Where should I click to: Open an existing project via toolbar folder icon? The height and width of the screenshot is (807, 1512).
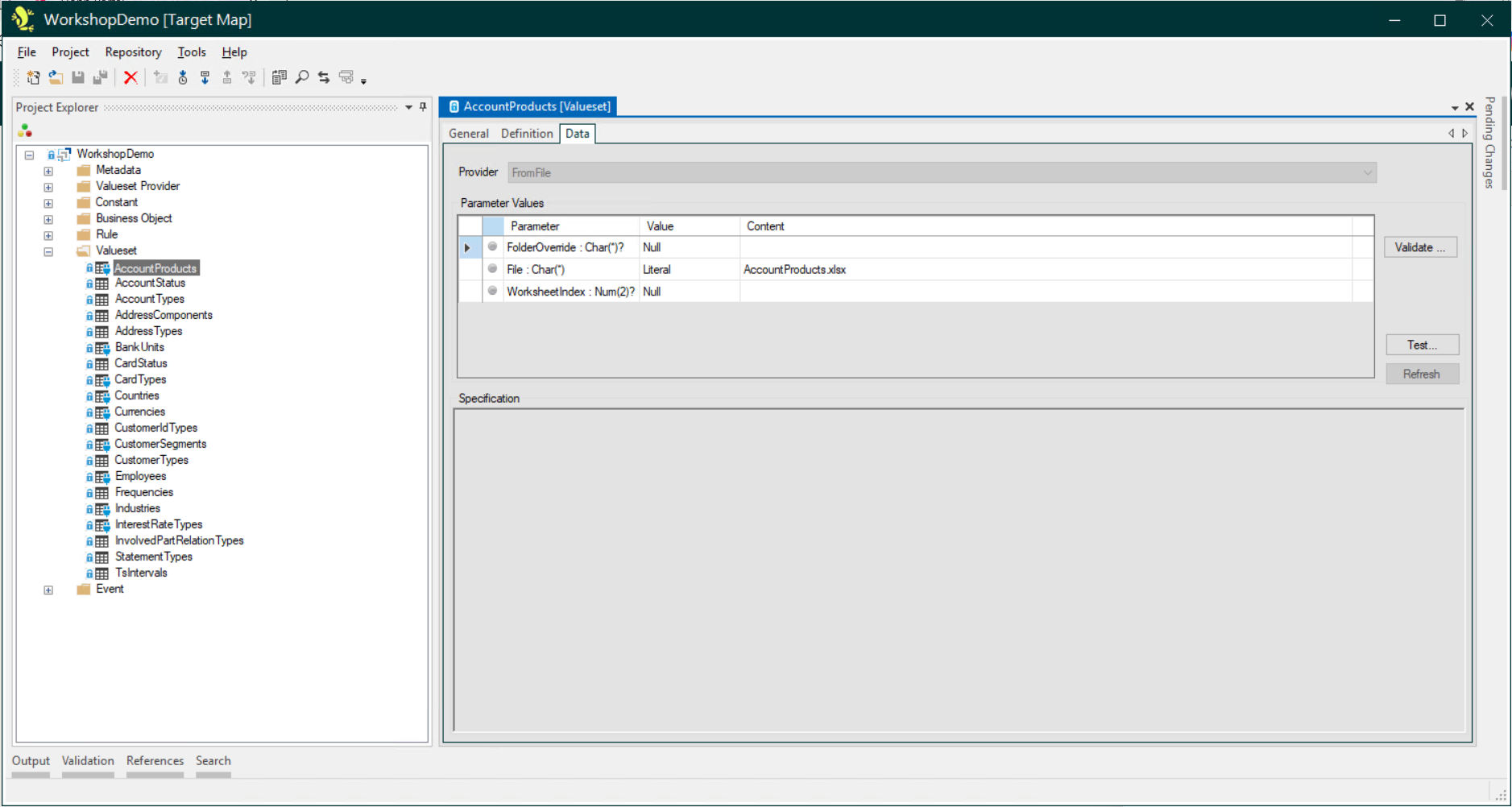click(x=56, y=77)
